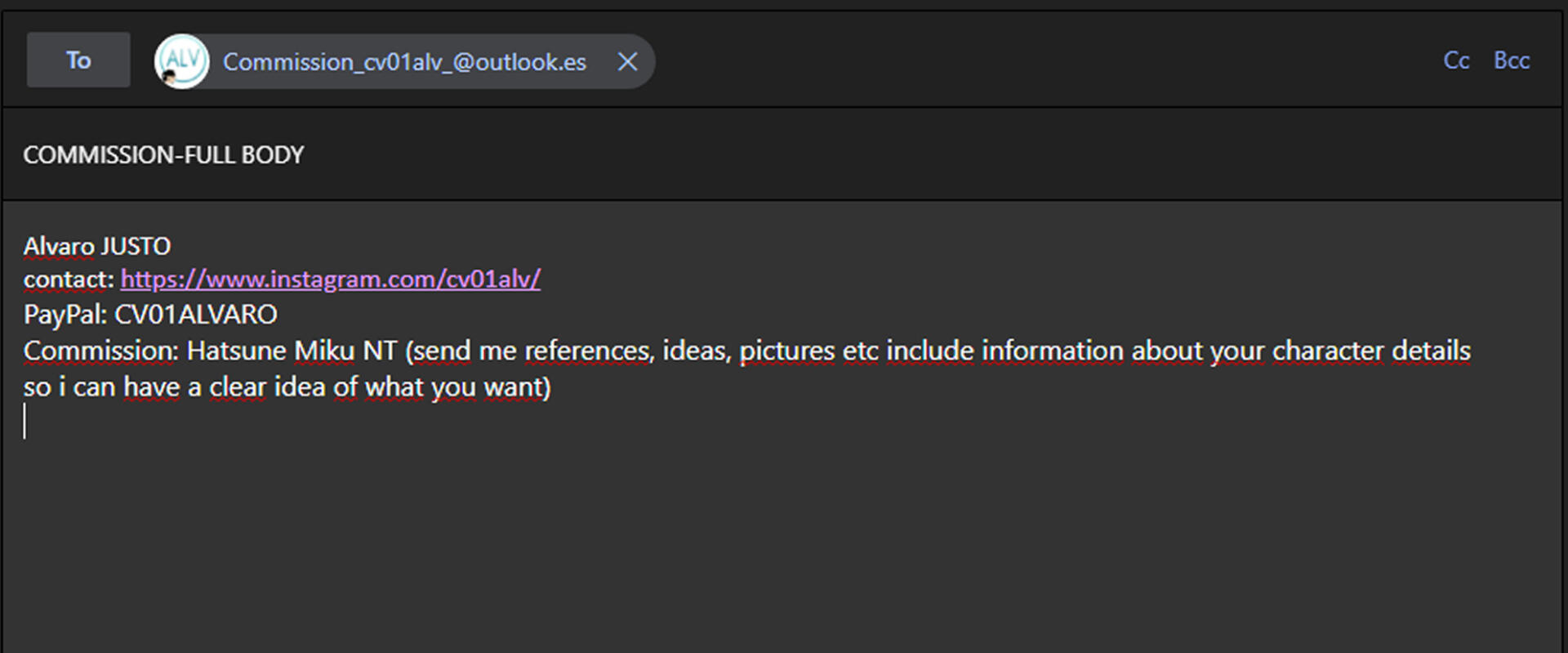The height and width of the screenshot is (653, 1568).
Task: Click the empty To field area
Action: (x=980, y=61)
